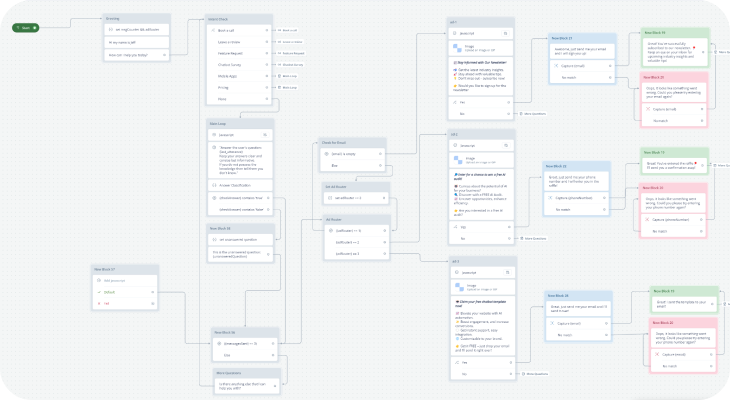
Task: Follow More Questions go-to beside ad-1 No
Action: point(533,114)
